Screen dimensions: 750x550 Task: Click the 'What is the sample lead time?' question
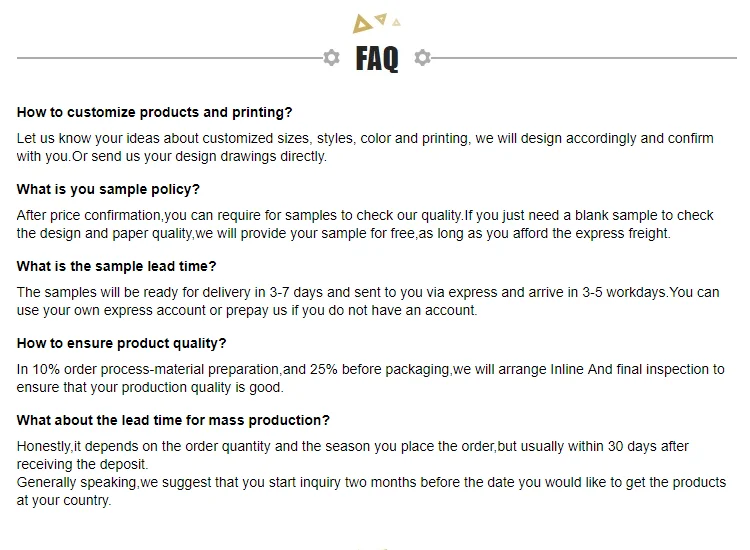click(116, 266)
